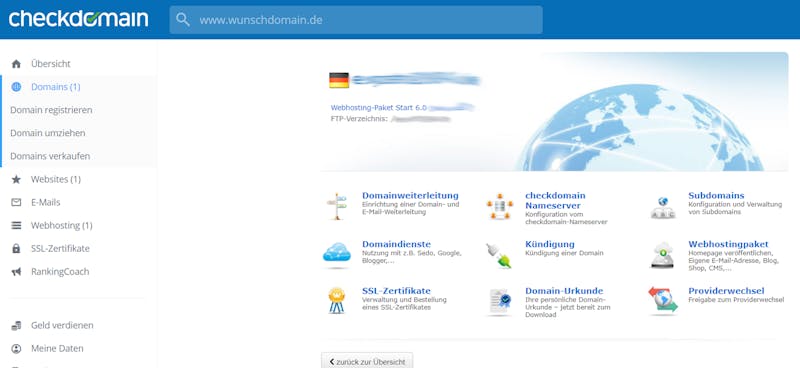Open the Webhosting-Paket Start 6.0 link

[x=378, y=108]
